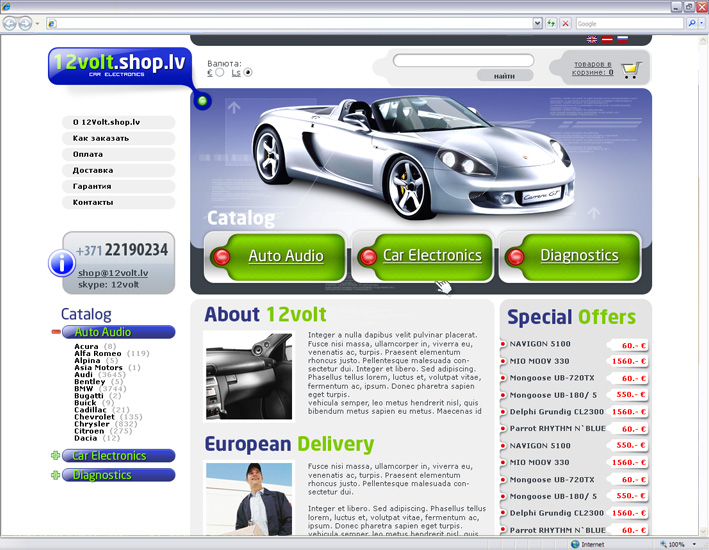The width and height of the screenshot is (709, 550).
Task: Open the shopping cart icon
Action: [x=631, y=70]
